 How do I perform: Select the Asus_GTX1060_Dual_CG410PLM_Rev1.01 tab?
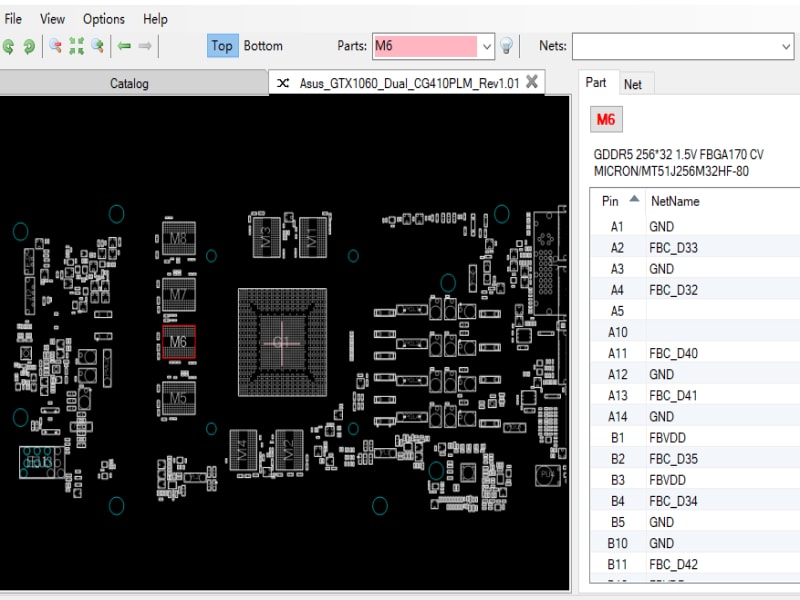[x=409, y=83]
